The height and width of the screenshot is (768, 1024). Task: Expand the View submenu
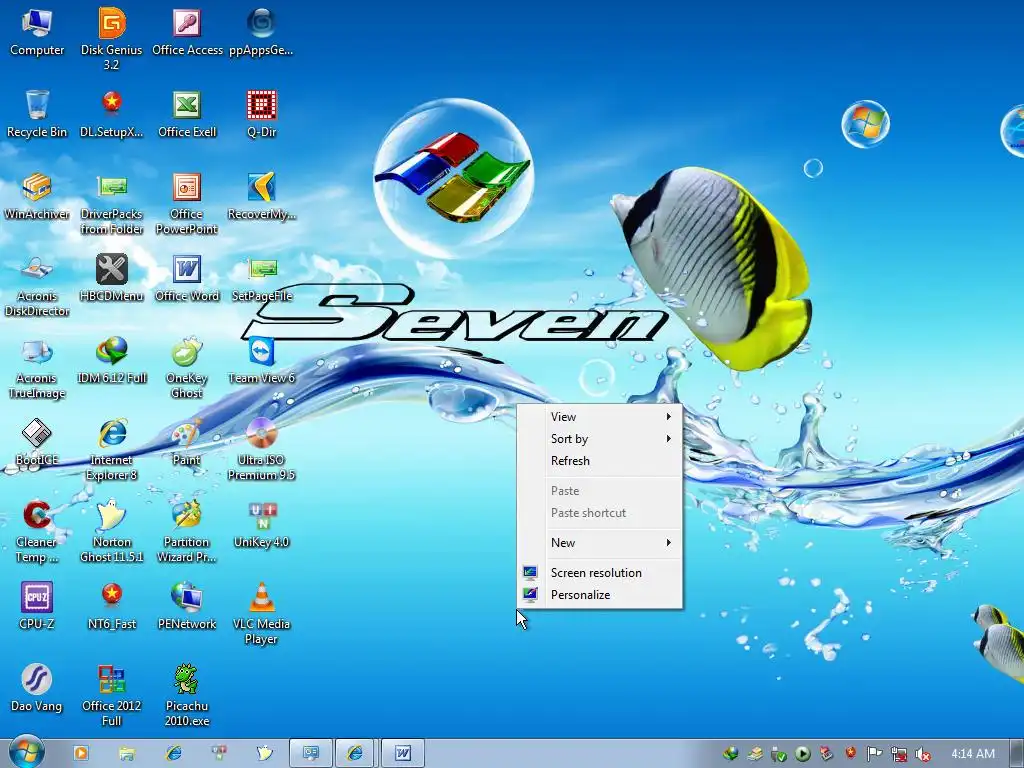pos(600,417)
